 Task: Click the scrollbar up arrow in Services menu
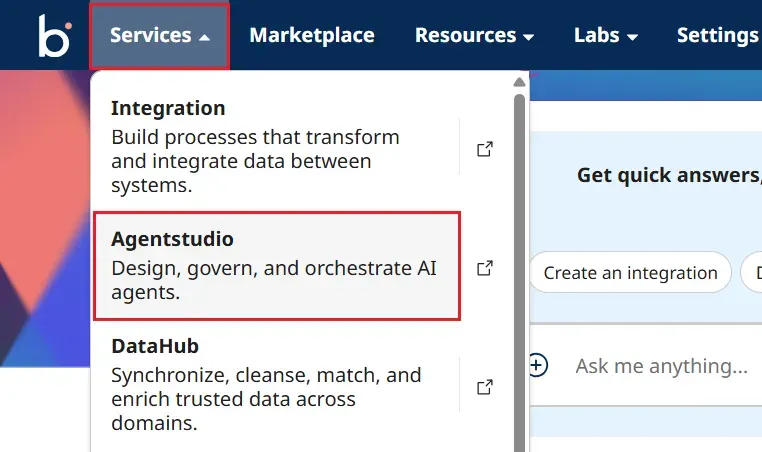(x=518, y=82)
